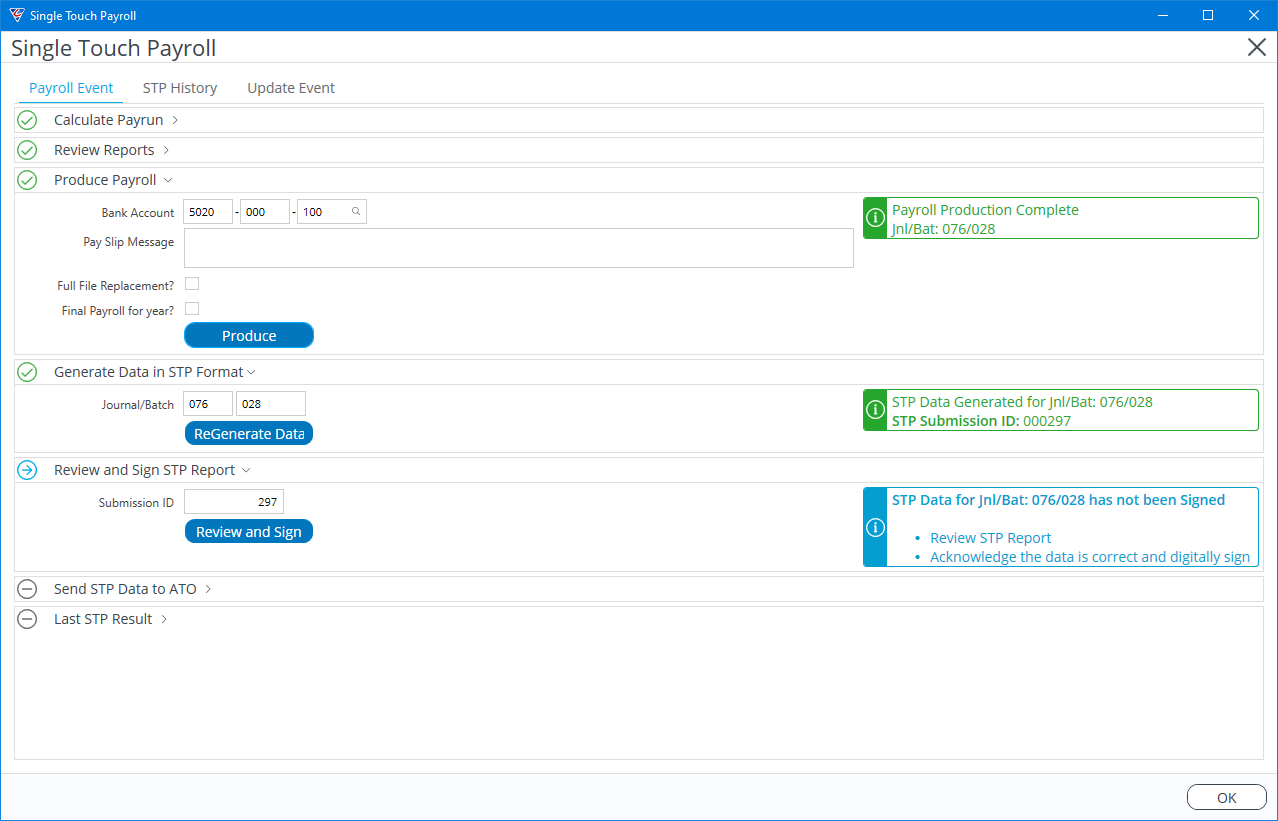Collapse the Generate Data in STP Format chevron

[x=251, y=372]
